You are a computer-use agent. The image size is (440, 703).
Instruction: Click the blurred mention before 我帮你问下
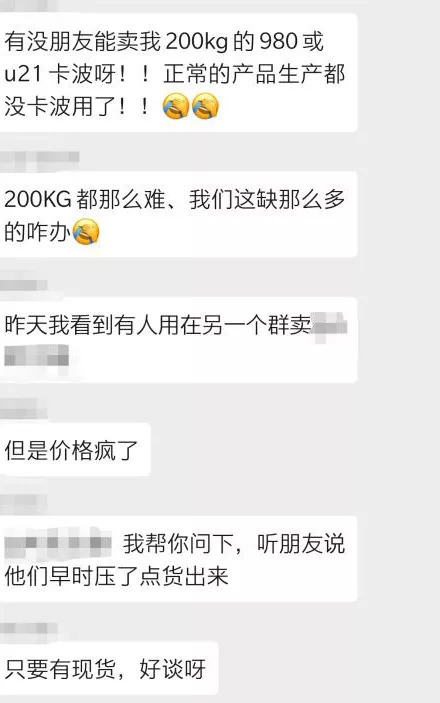58,543
